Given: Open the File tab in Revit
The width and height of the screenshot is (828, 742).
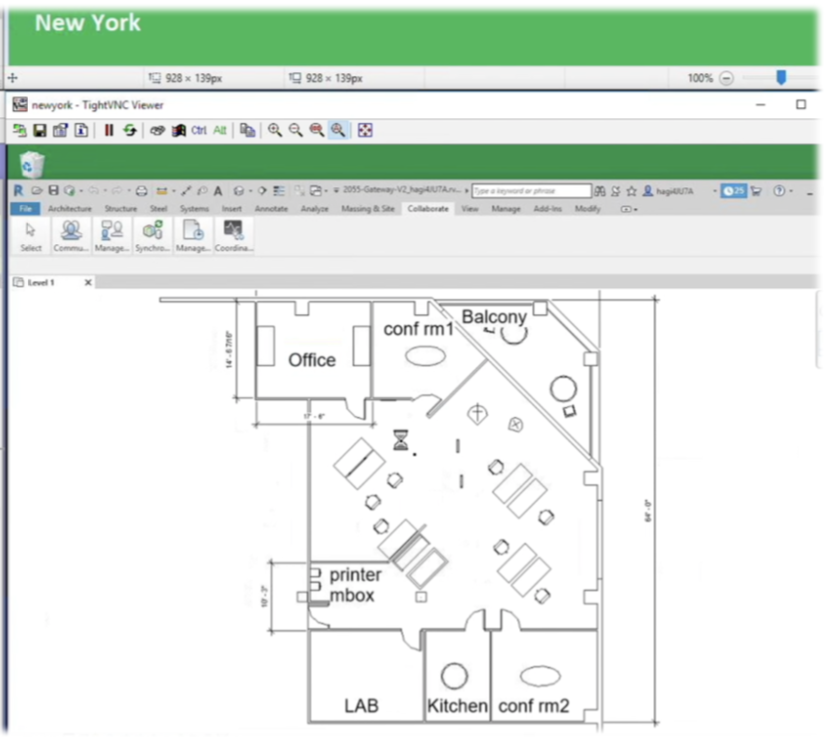Looking at the screenshot, I should click(x=25, y=209).
